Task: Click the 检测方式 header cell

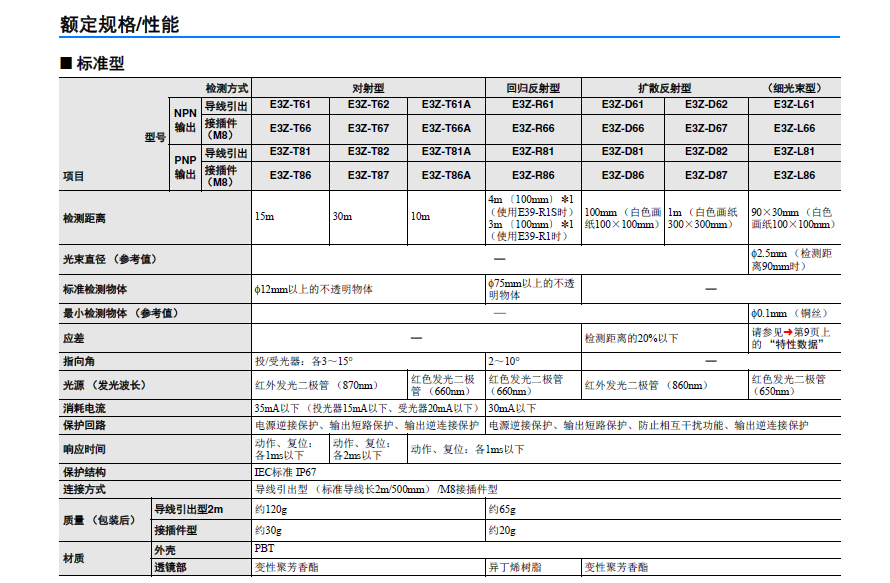Action: click(x=226, y=88)
